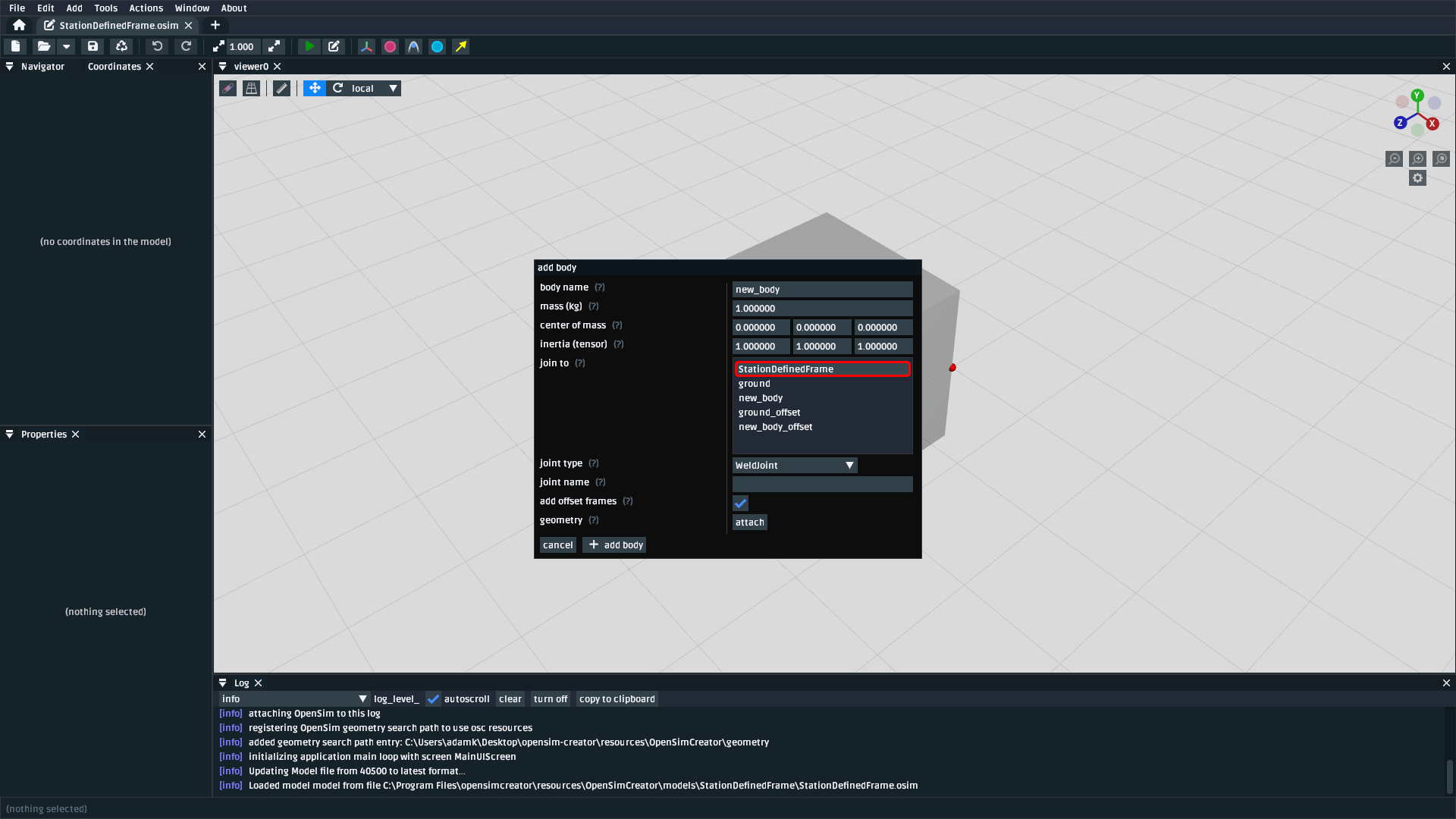Image resolution: width=1456 pixels, height=819 pixels.
Task: Reload the model with recycle icon
Action: pos(121,46)
